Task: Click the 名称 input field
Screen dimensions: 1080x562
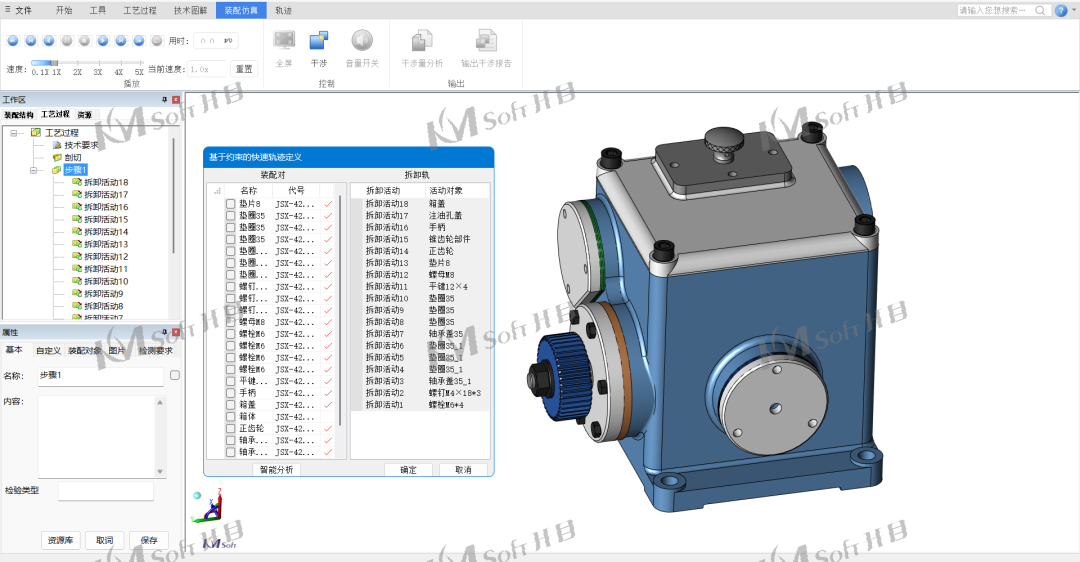Action: click(100, 376)
